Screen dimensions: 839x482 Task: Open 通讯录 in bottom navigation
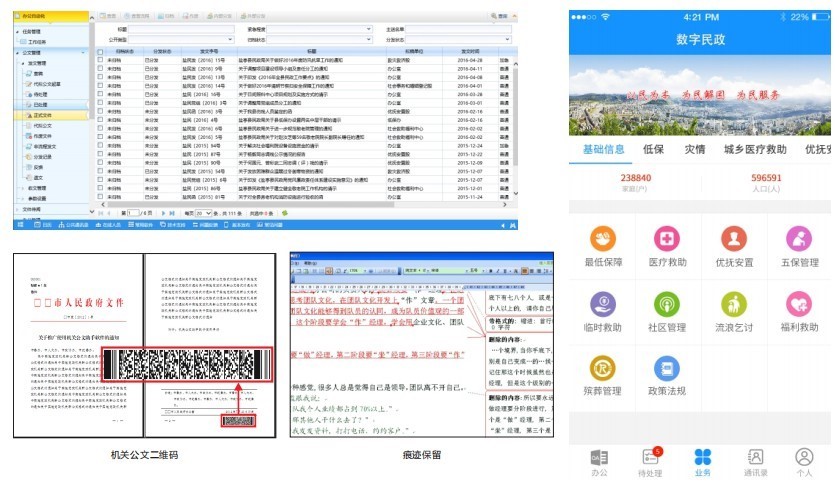click(x=756, y=463)
